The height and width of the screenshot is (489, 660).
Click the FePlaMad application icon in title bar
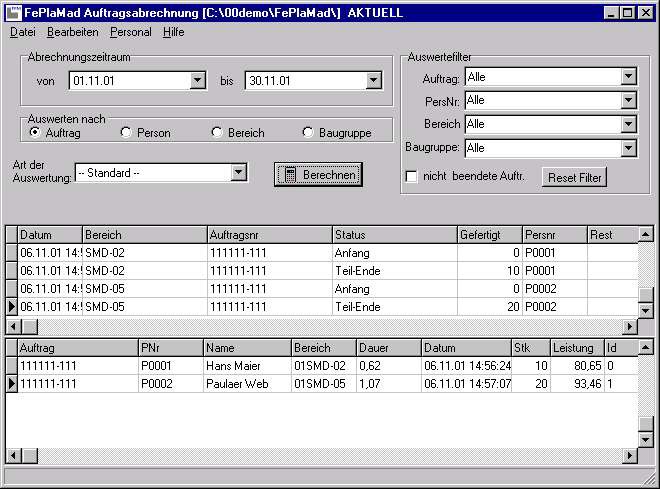(x=13, y=12)
